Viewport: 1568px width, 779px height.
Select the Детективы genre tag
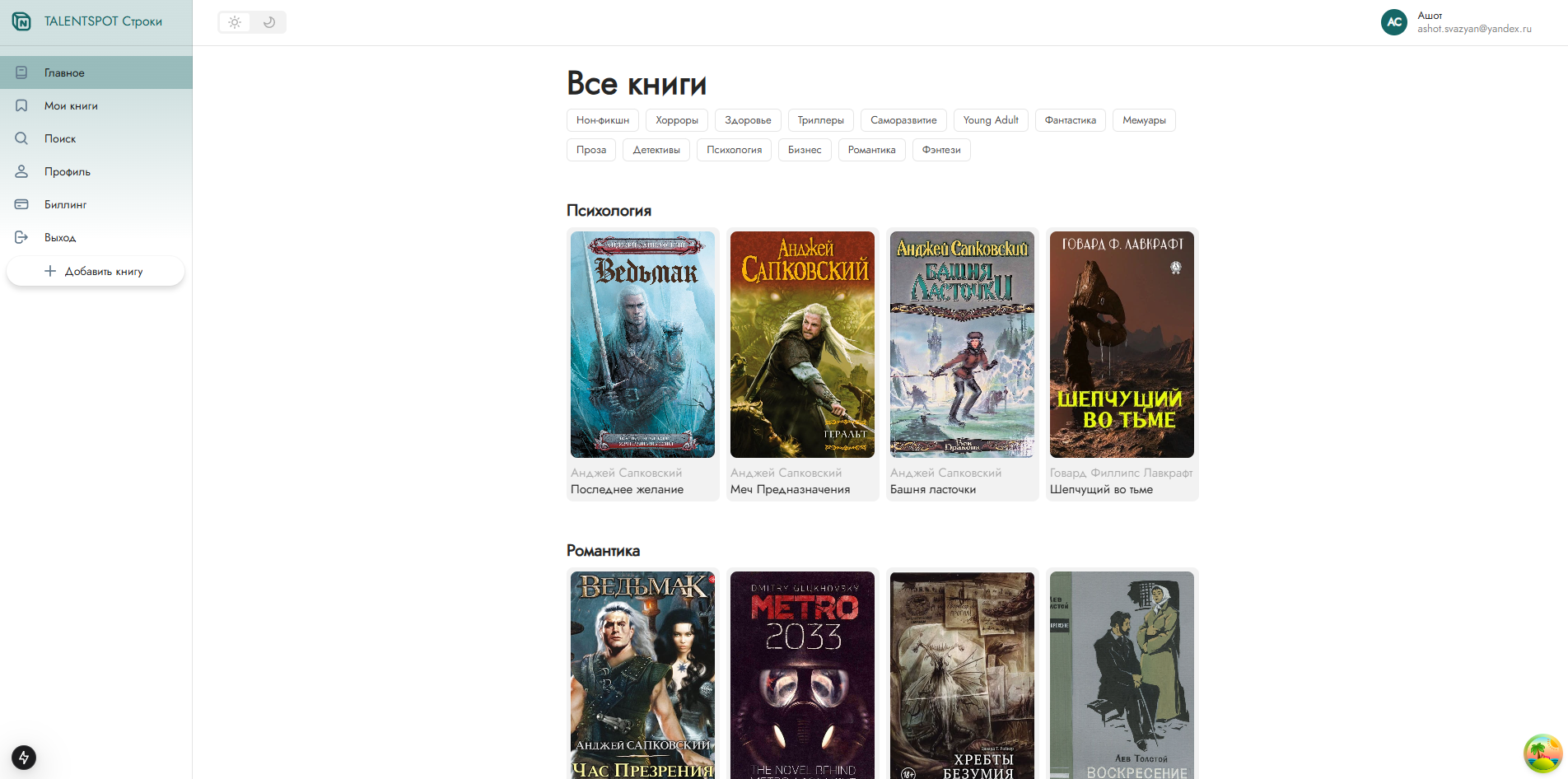tap(656, 150)
